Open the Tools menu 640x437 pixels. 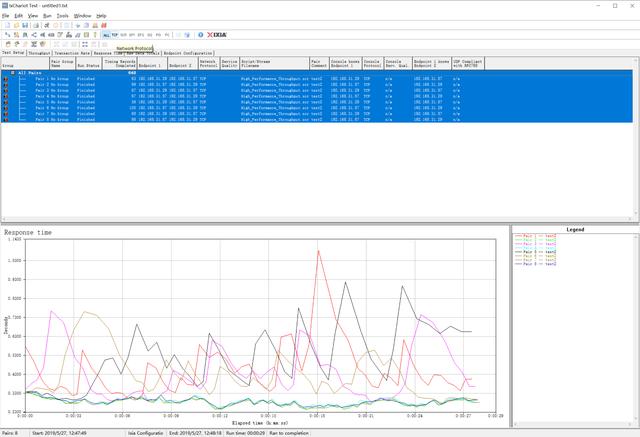click(62, 16)
